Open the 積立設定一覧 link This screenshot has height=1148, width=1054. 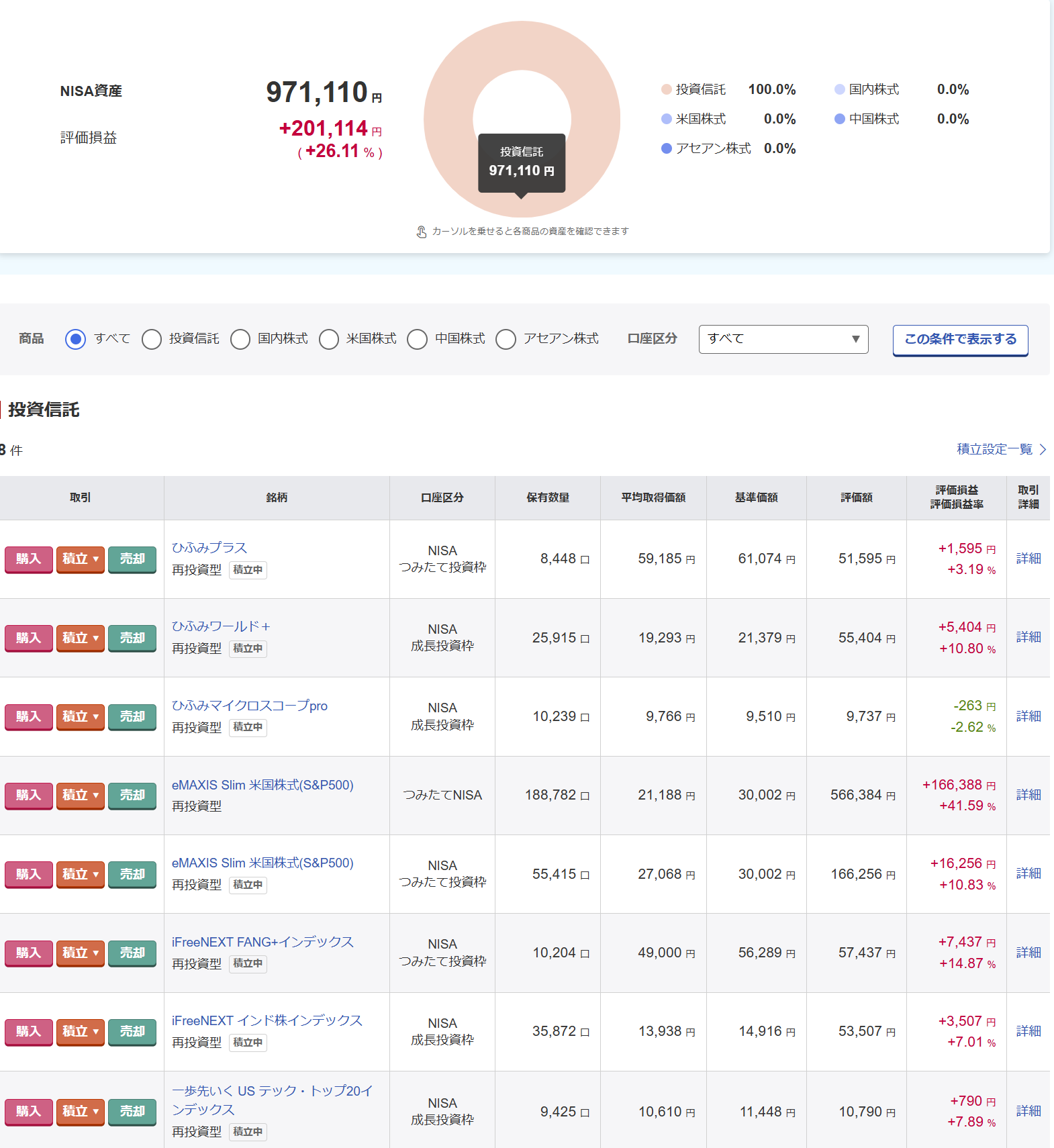(x=994, y=449)
